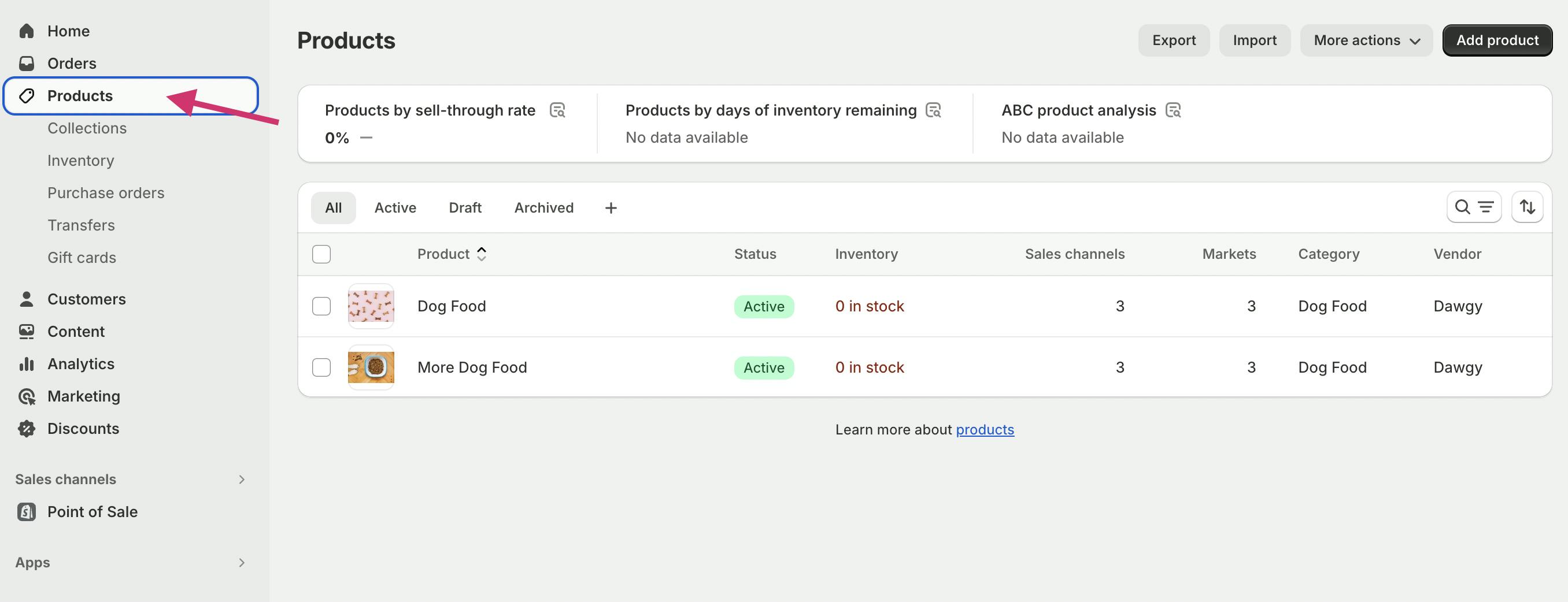
Task: Click the Products by days of inventory remaining title
Action: click(771, 110)
